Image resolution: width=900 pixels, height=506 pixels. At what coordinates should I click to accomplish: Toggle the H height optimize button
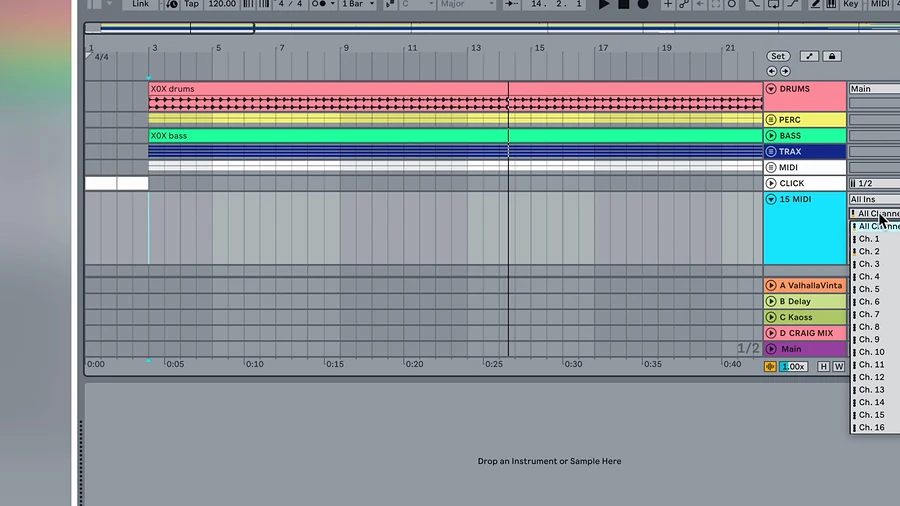tap(824, 367)
